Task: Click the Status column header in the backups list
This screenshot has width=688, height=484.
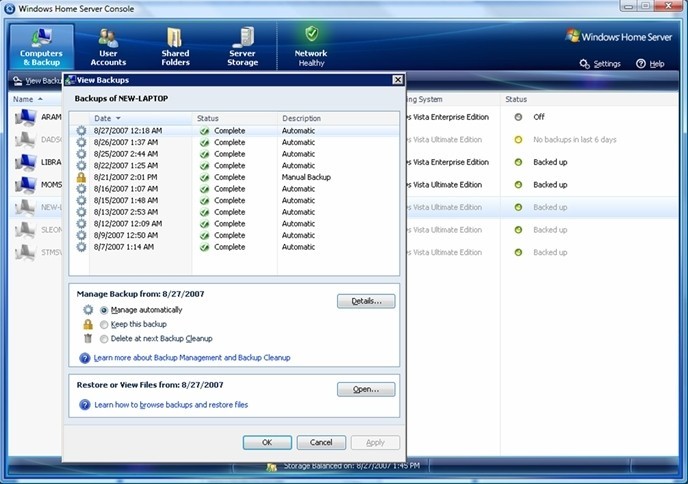Action: (x=235, y=118)
